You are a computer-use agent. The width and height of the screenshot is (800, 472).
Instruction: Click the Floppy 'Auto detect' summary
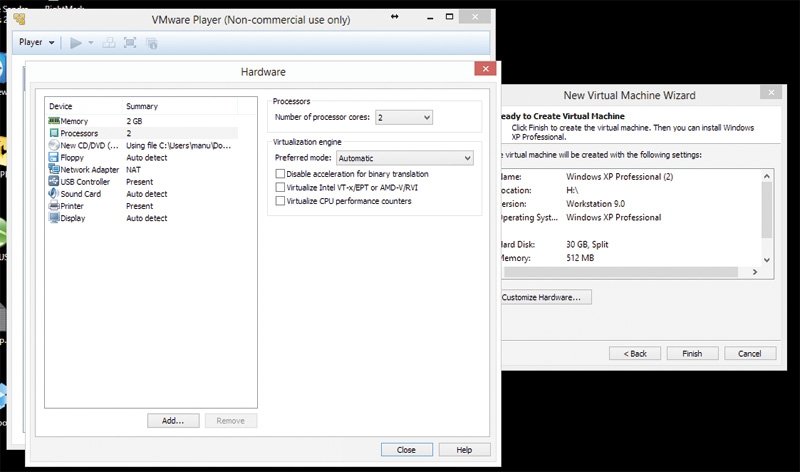pos(146,158)
